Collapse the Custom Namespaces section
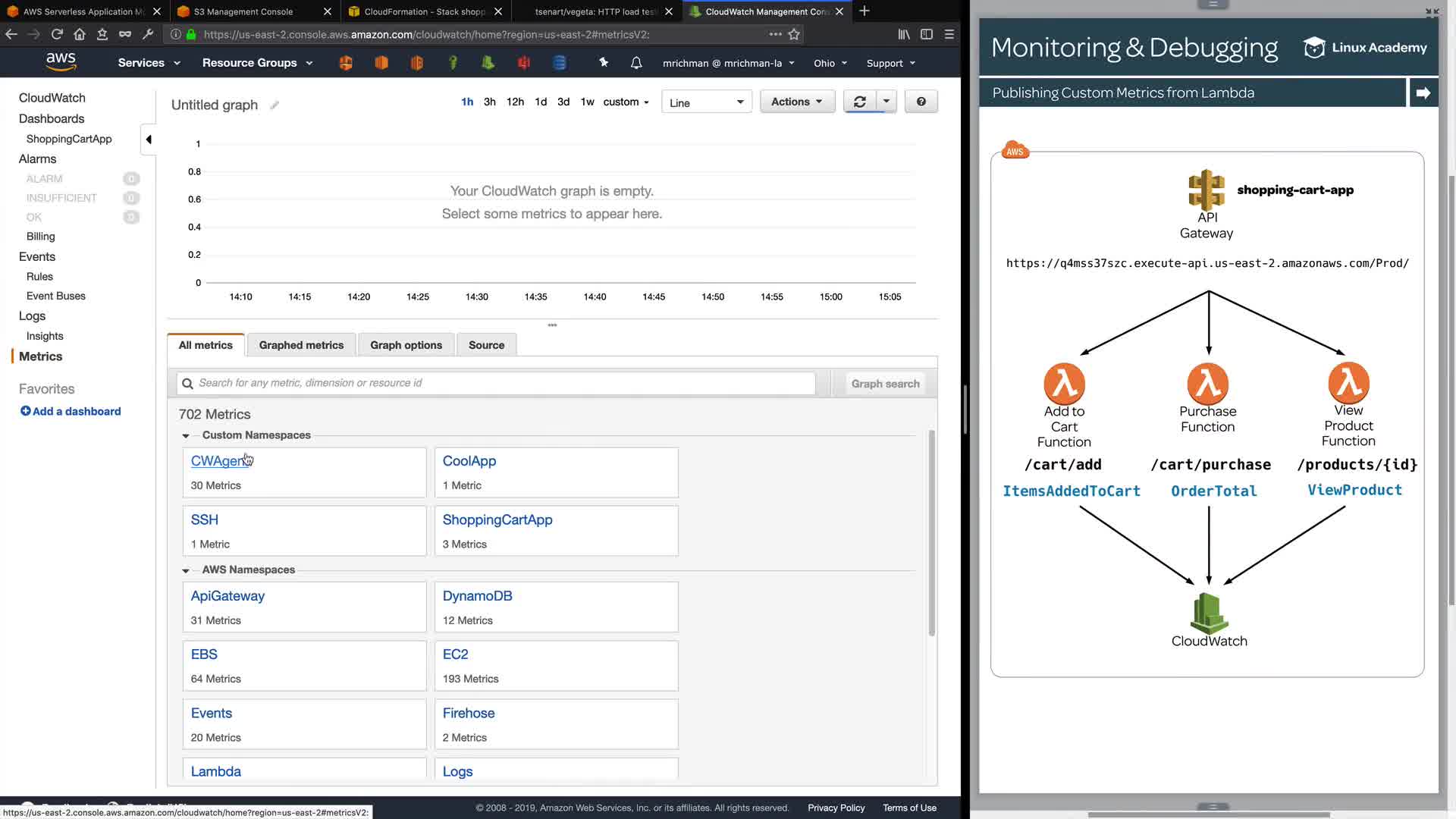 click(x=186, y=435)
